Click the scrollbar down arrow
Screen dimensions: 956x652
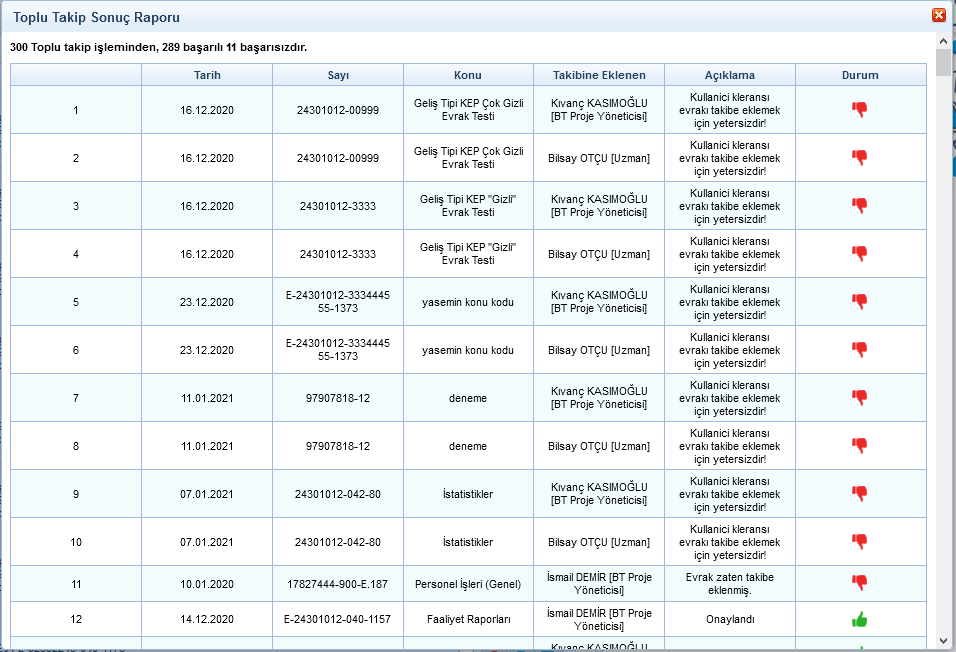(x=944, y=640)
